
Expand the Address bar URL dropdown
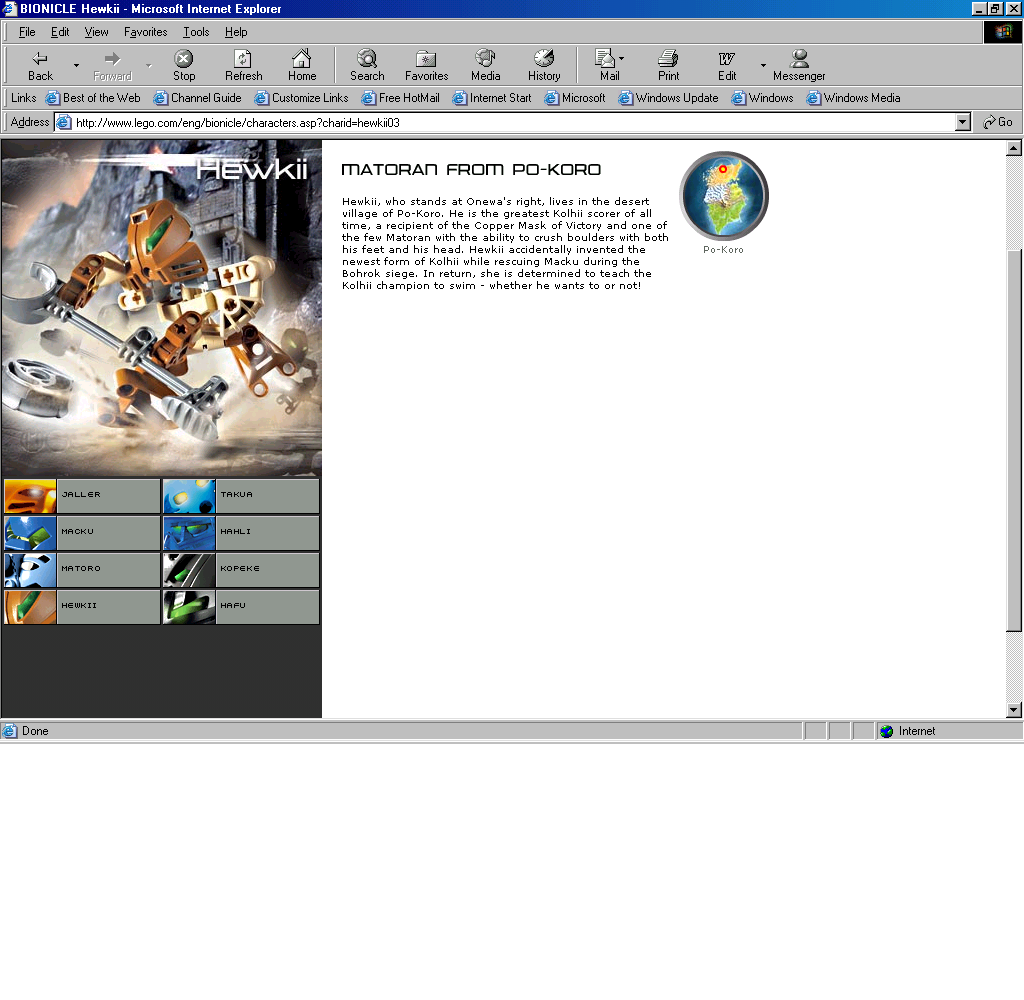[963, 122]
